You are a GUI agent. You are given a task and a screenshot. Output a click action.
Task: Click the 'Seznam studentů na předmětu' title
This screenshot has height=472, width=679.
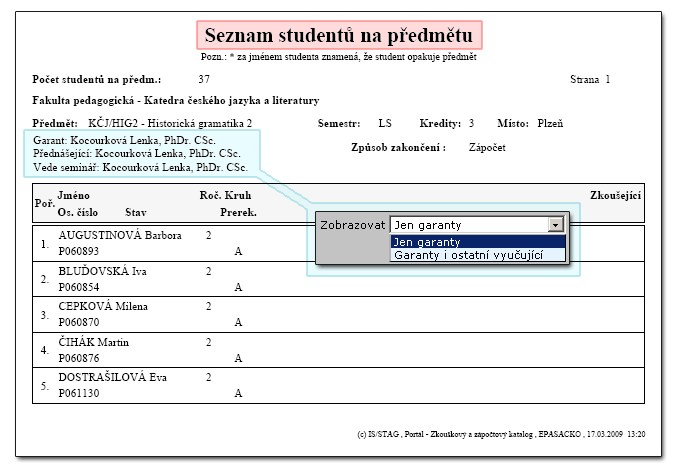(x=339, y=35)
